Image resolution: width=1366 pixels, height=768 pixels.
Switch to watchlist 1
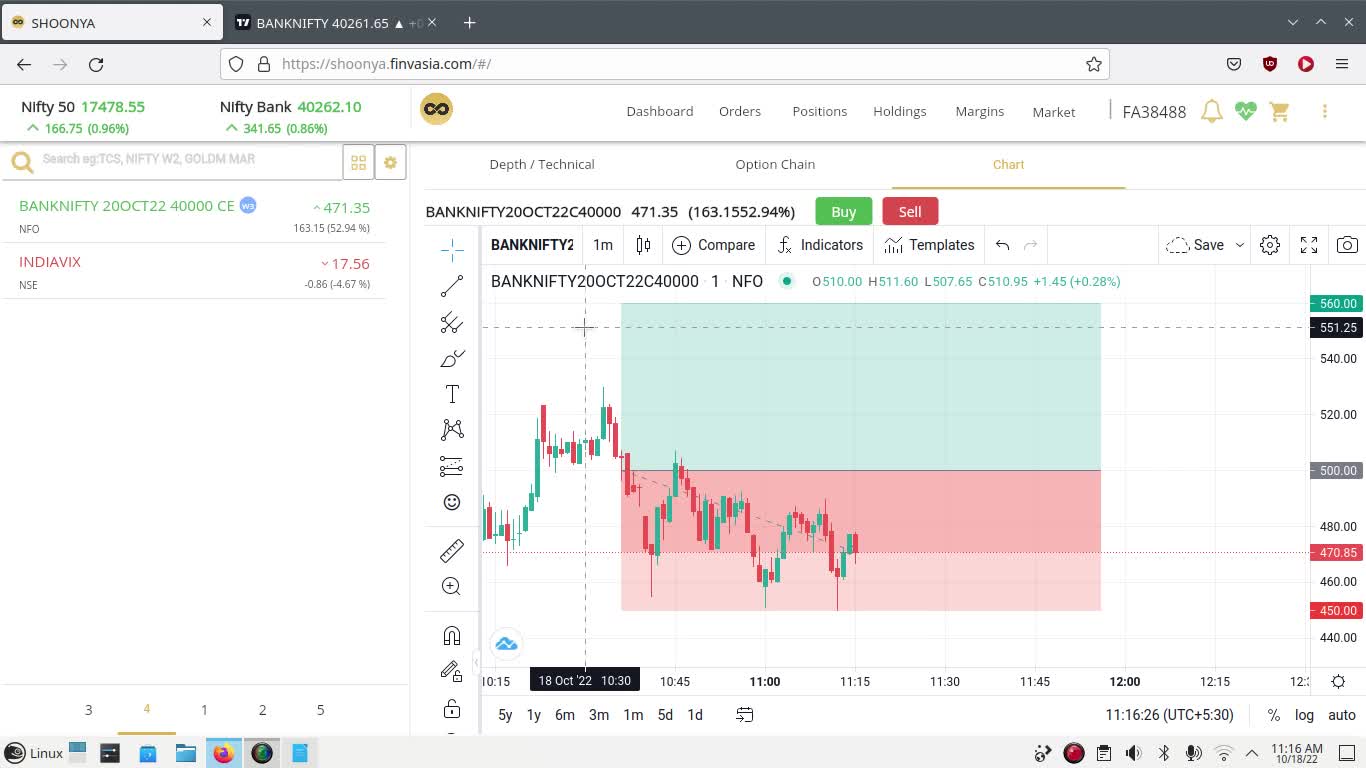click(204, 710)
